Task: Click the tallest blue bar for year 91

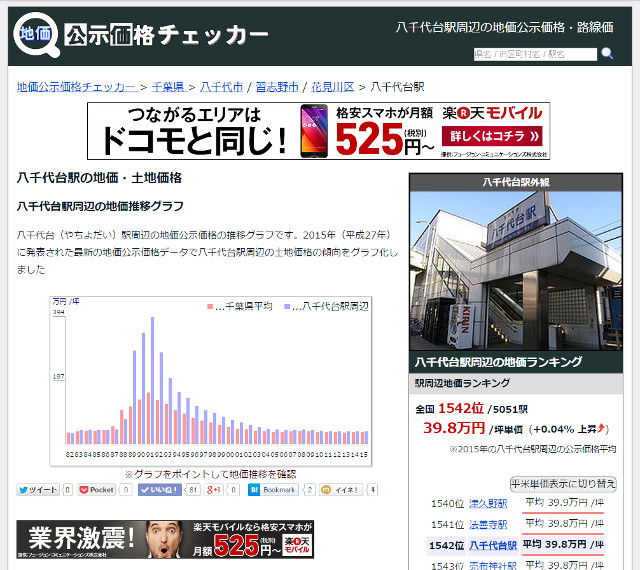Action: click(152, 380)
